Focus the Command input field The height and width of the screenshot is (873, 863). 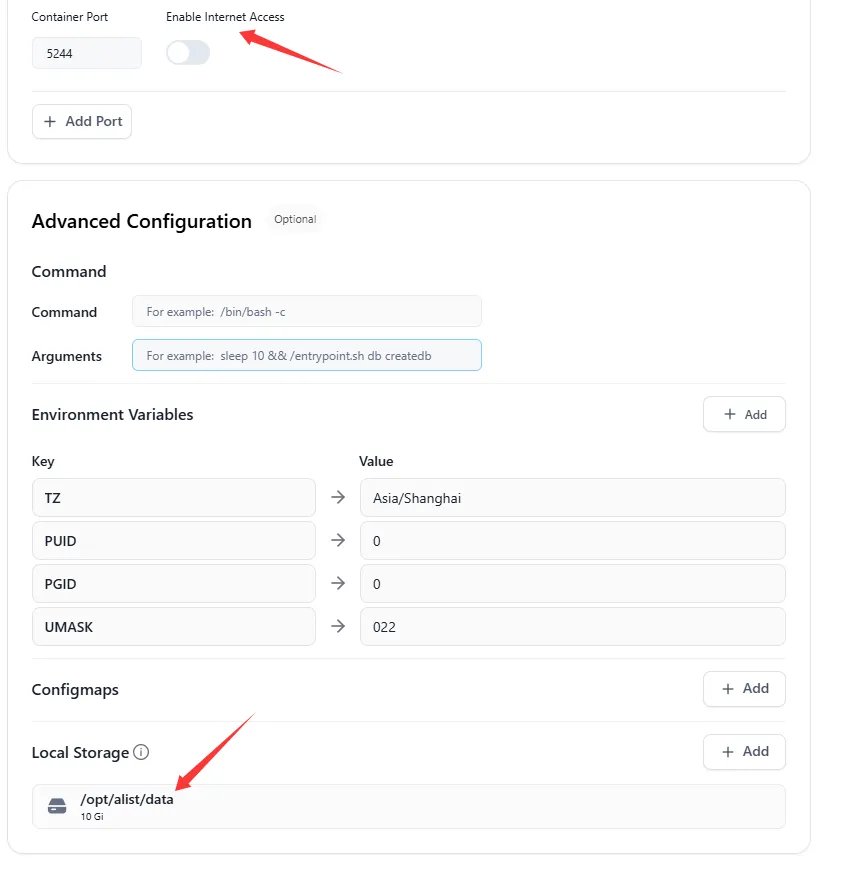point(307,311)
